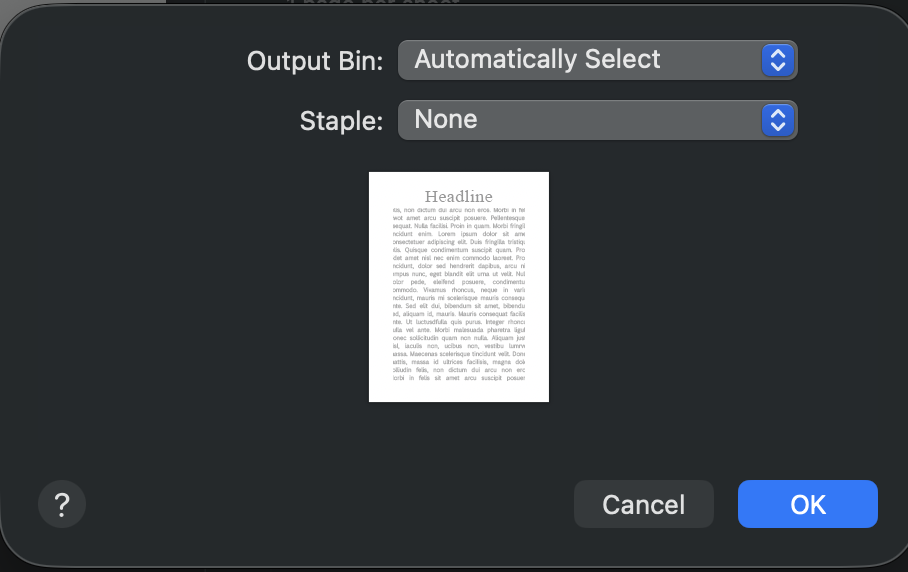Click the Output Bin label
Screen dimensions: 908x572
coord(315,61)
